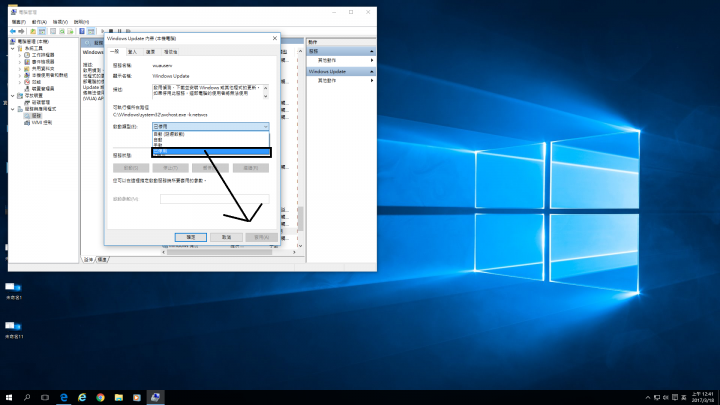Choose 自動 (延遲啟動) in startup type list
The width and height of the screenshot is (720, 405).
tap(210, 134)
